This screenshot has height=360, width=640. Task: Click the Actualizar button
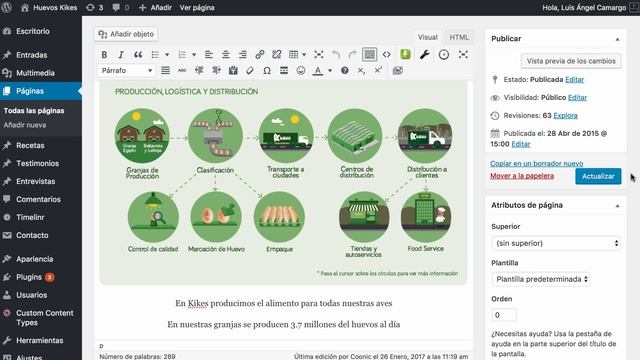[598, 176]
